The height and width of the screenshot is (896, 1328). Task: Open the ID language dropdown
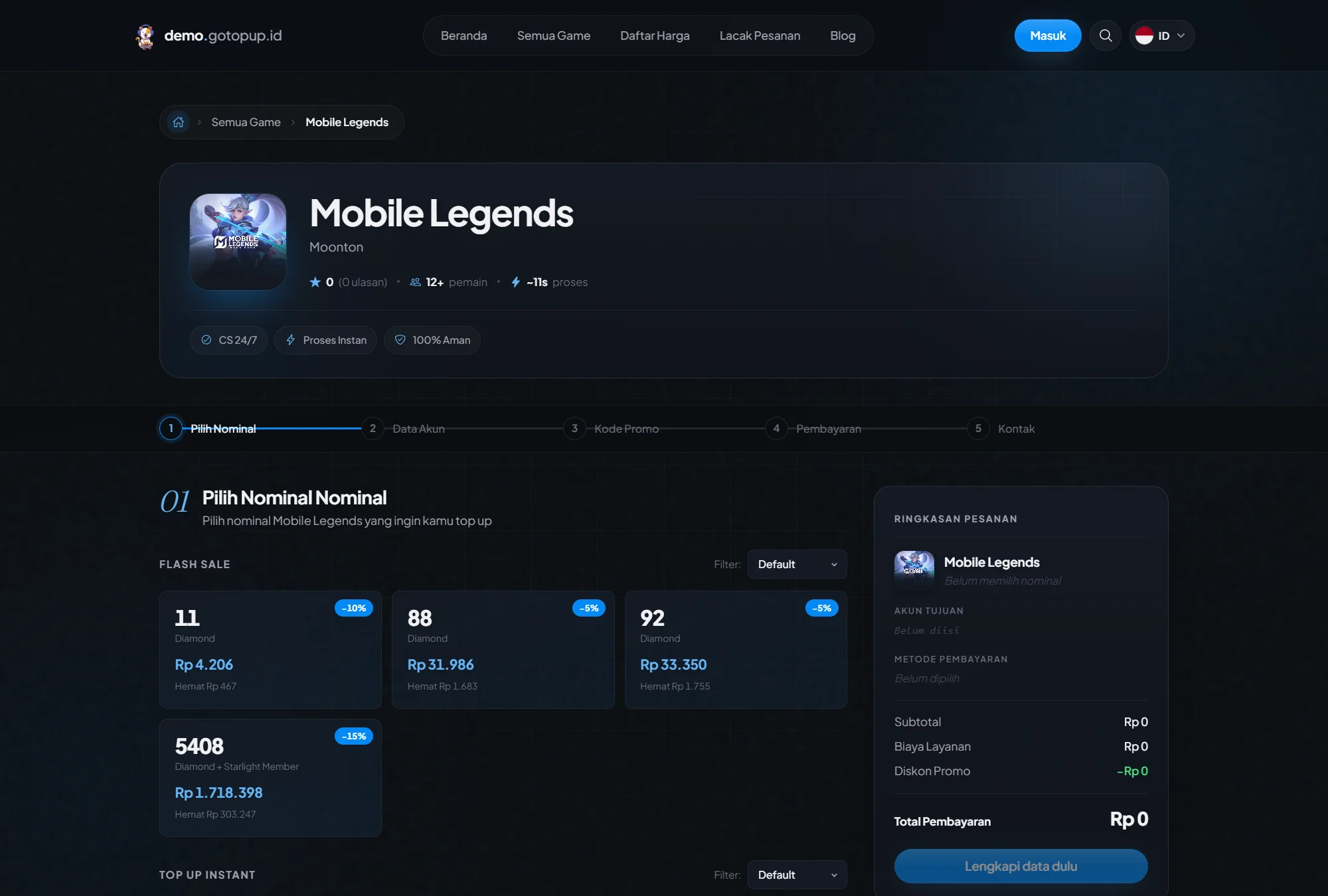(x=1161, y=36)
